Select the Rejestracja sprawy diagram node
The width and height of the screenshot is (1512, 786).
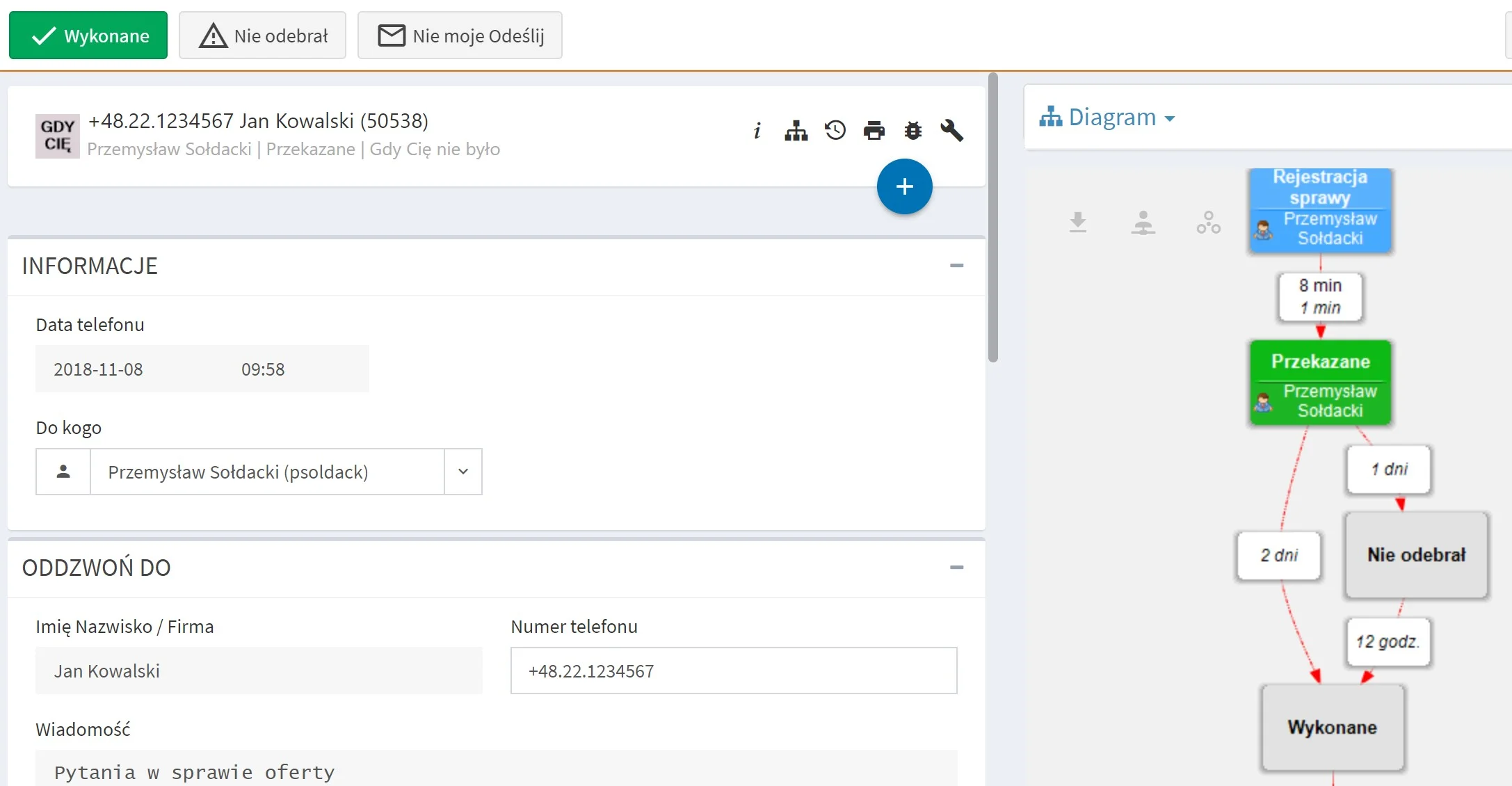1320,210
